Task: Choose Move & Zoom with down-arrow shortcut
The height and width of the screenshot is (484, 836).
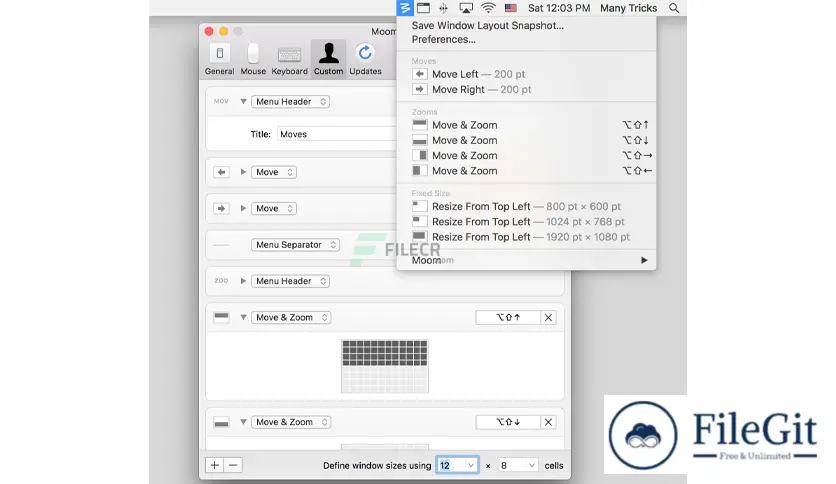Action: click(526, 140)
